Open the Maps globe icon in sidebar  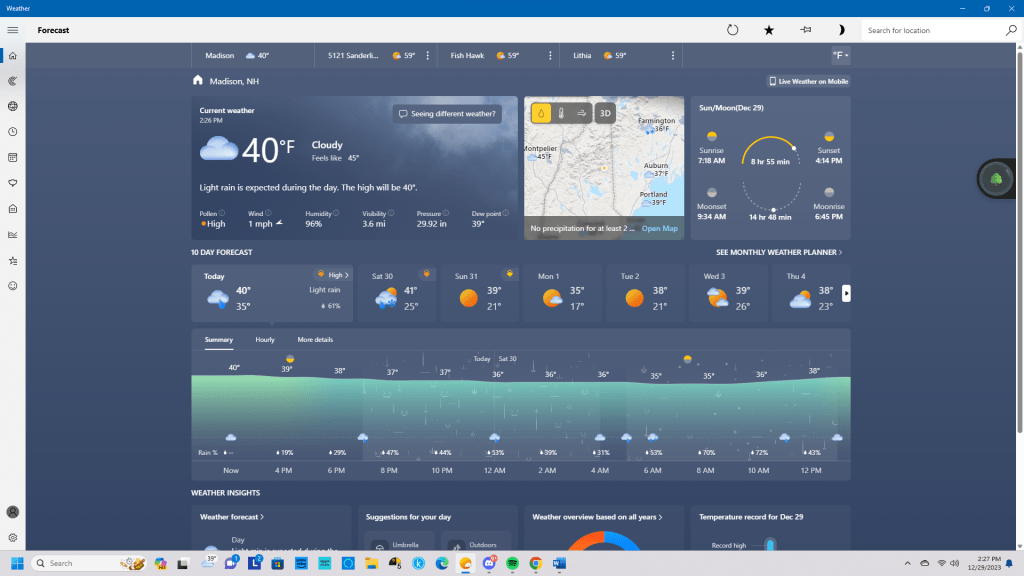13,106
